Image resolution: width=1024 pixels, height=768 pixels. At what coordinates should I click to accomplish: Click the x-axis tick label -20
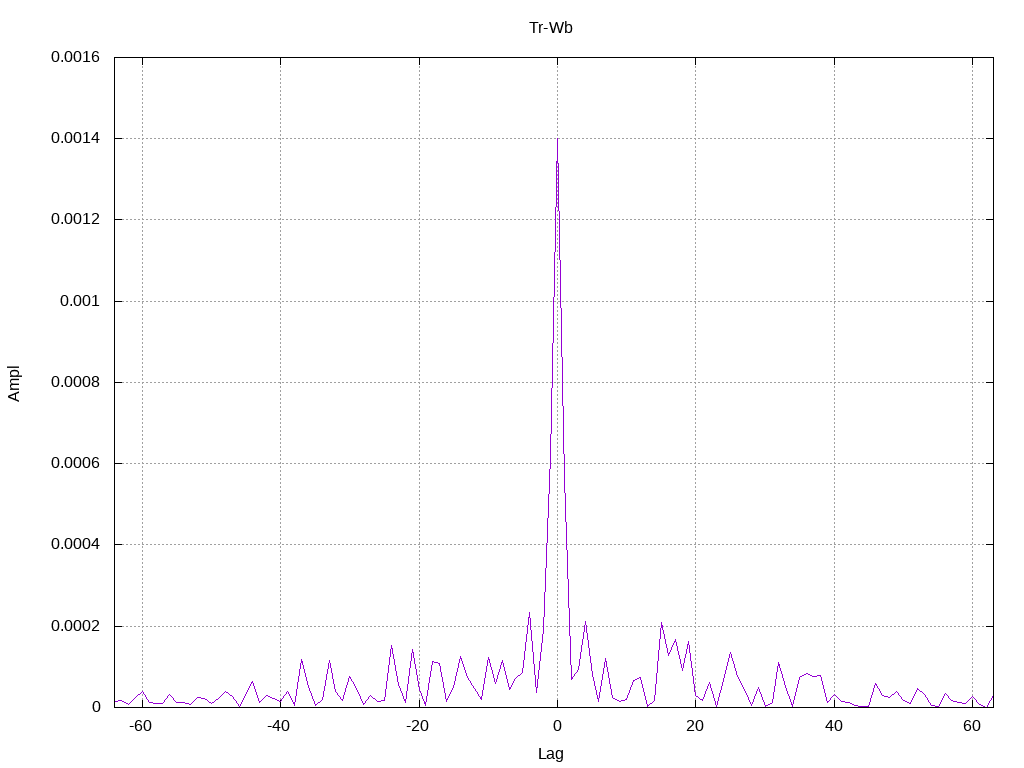pyautogui.click(x=417, y=726)
